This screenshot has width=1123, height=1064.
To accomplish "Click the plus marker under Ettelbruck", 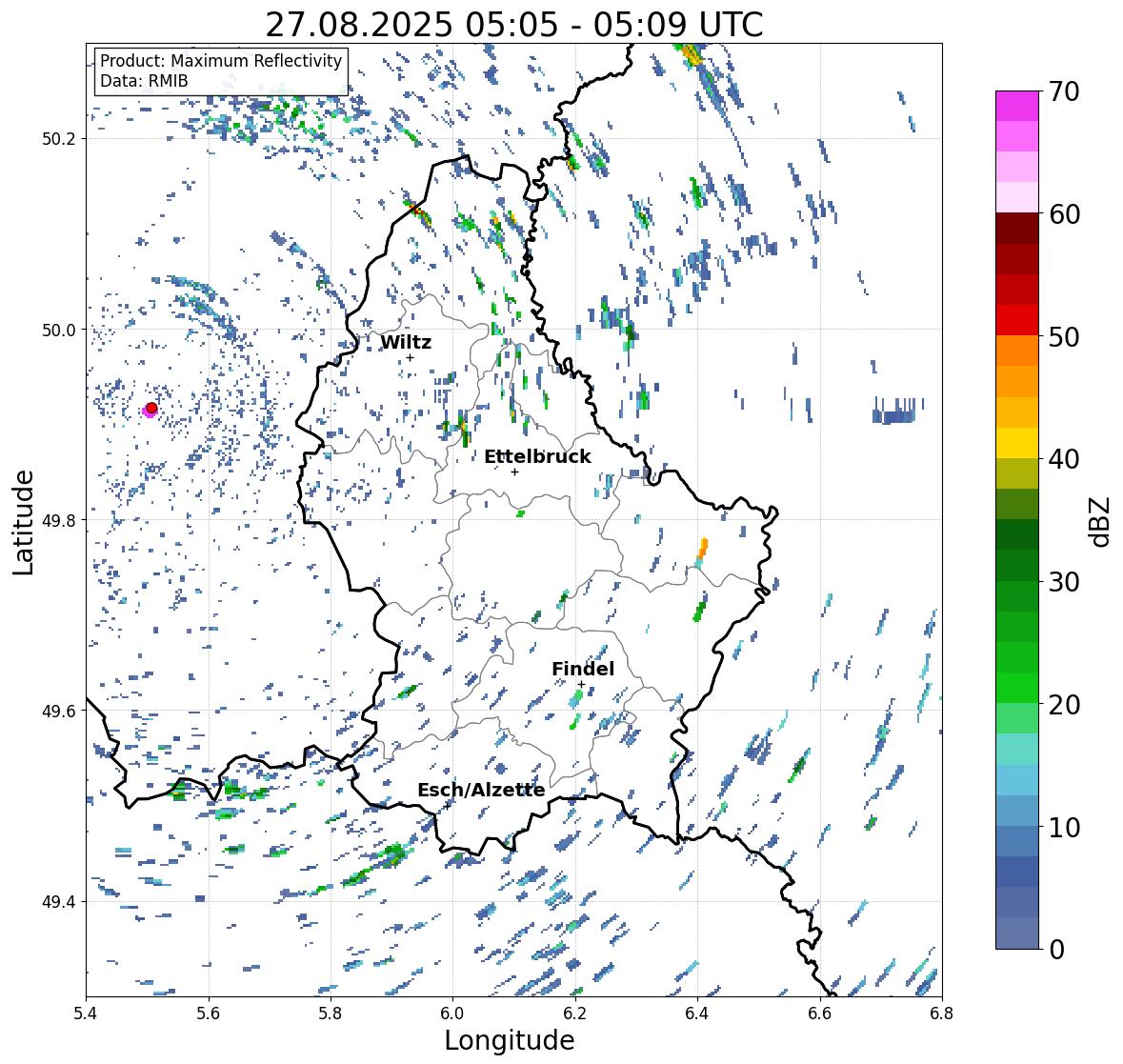I will click(514, 472).
